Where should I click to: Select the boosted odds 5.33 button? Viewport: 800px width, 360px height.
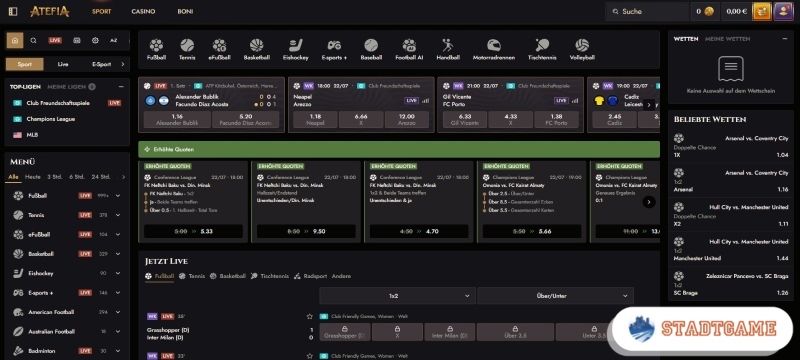[x=193, y=232]
